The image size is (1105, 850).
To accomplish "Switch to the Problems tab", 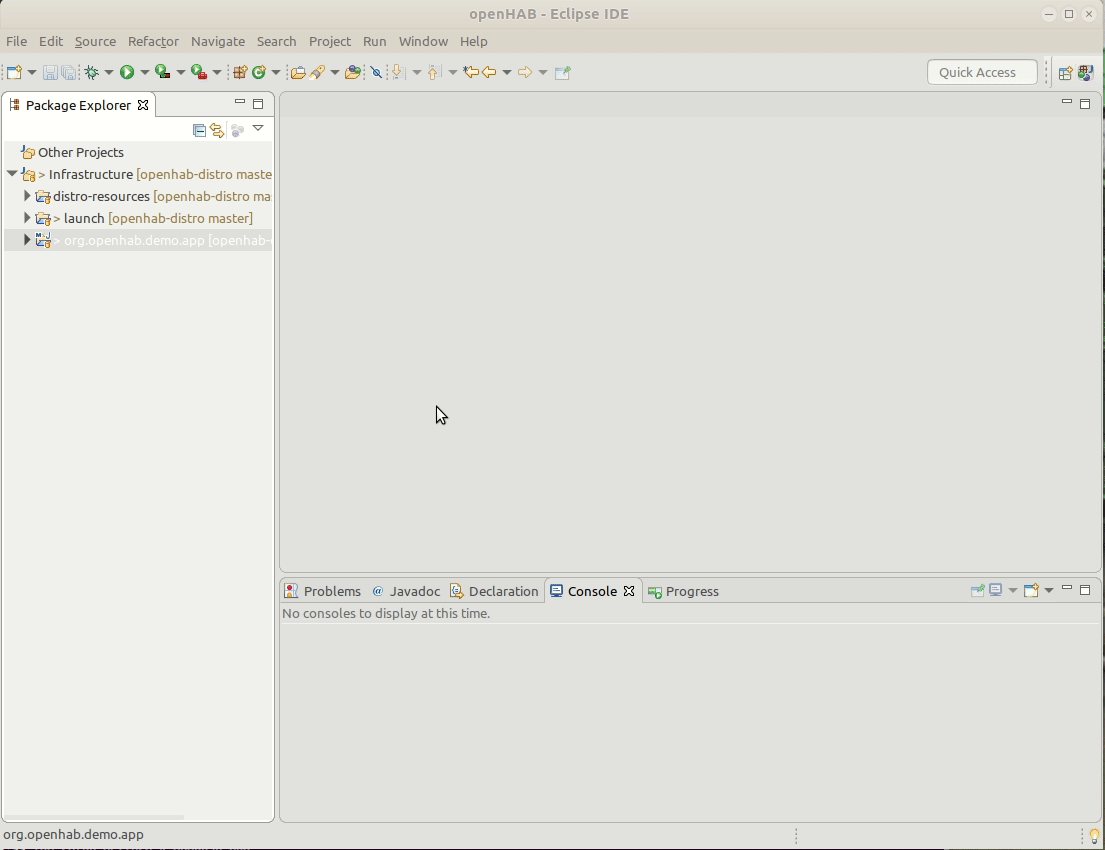I will pos(332,591).
